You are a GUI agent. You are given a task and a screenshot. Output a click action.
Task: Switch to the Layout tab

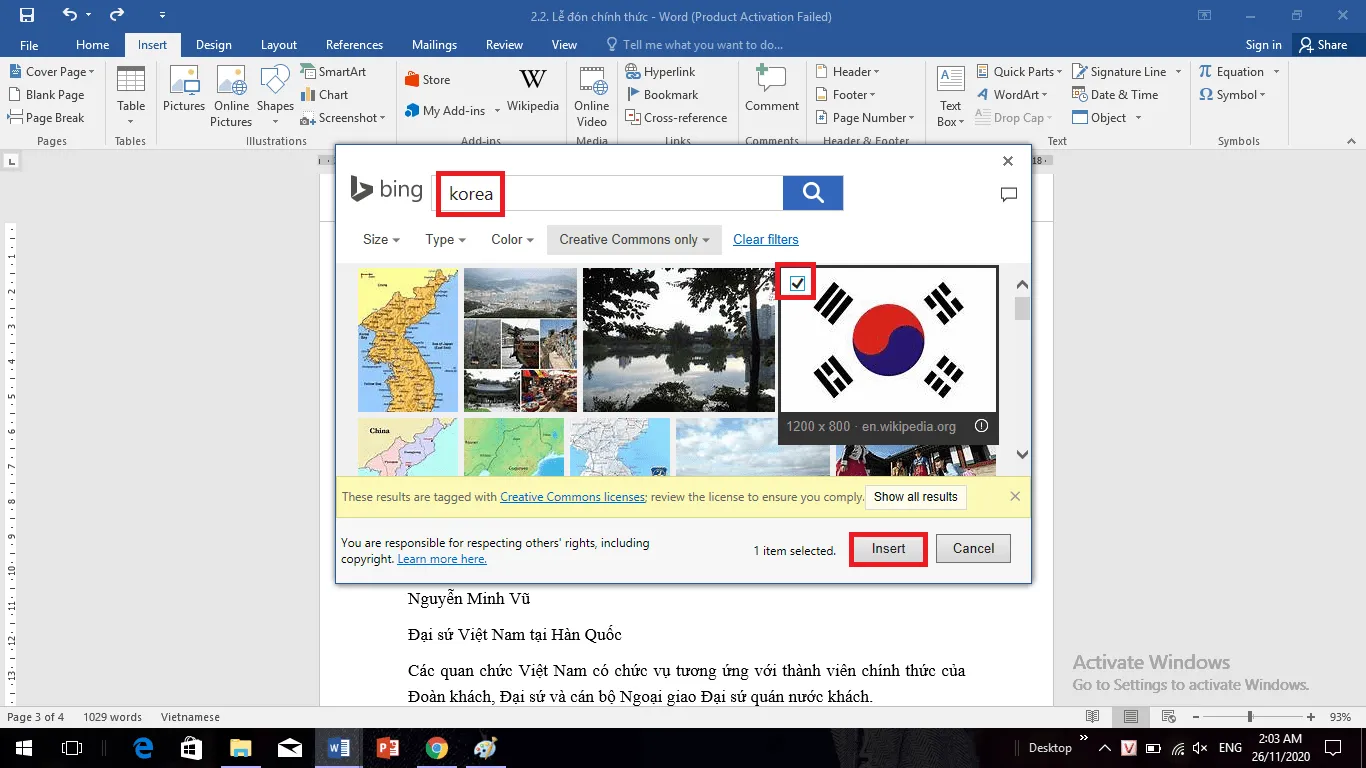[x=279, y=45]
